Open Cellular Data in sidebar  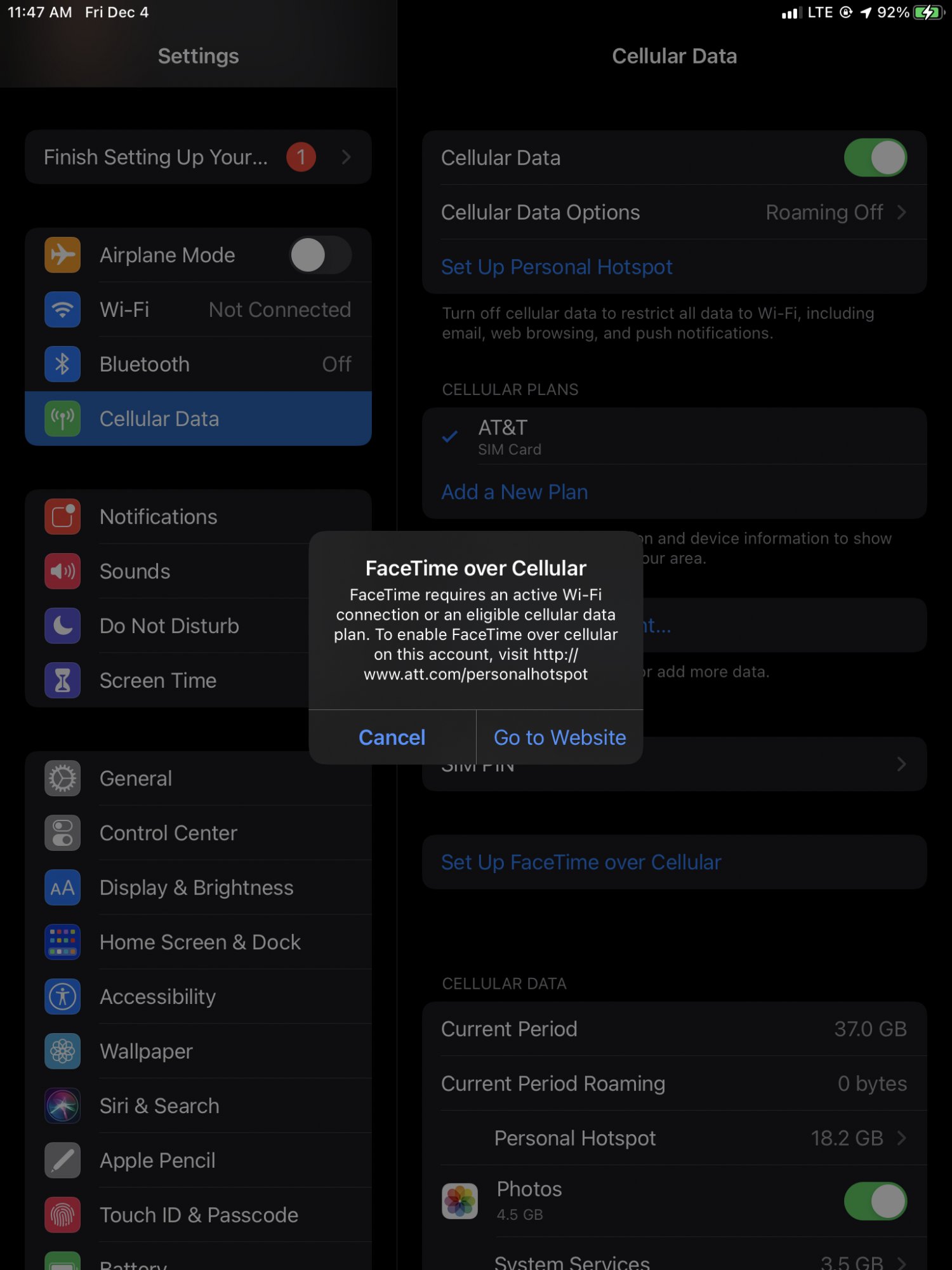[x=198, y=418]
